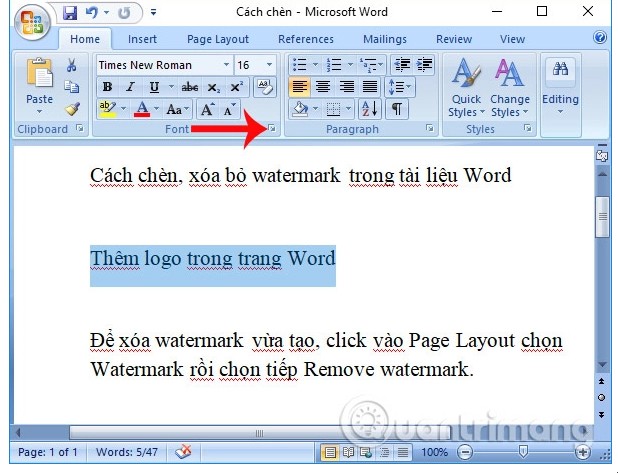Click the Bold formatting button
The image size is (618, 473).
pos(106,87)
